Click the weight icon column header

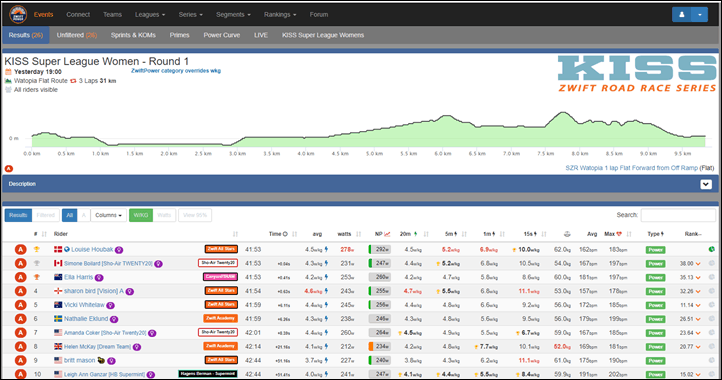pyautogui.click(x=567, y=234)
